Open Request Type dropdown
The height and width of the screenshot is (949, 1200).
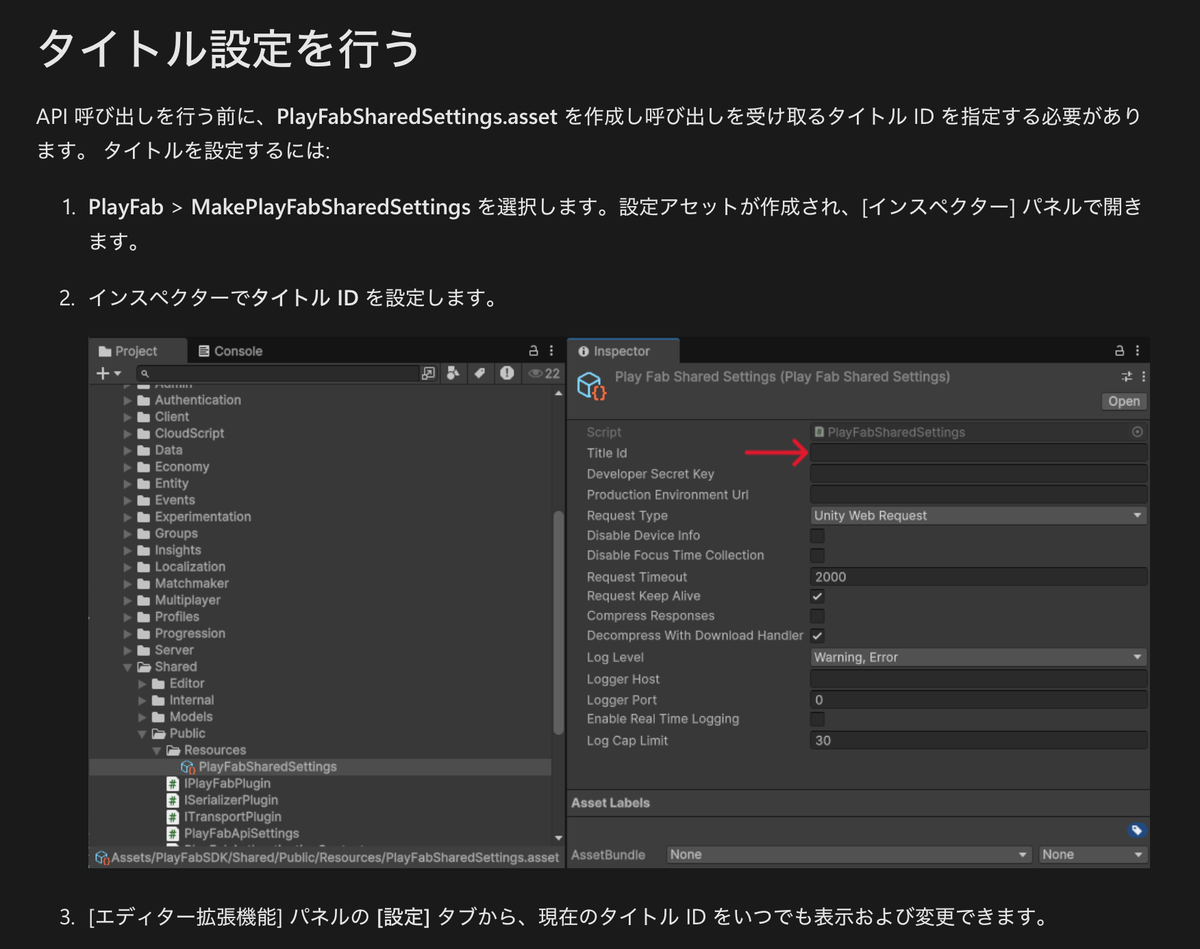(978, 516)
